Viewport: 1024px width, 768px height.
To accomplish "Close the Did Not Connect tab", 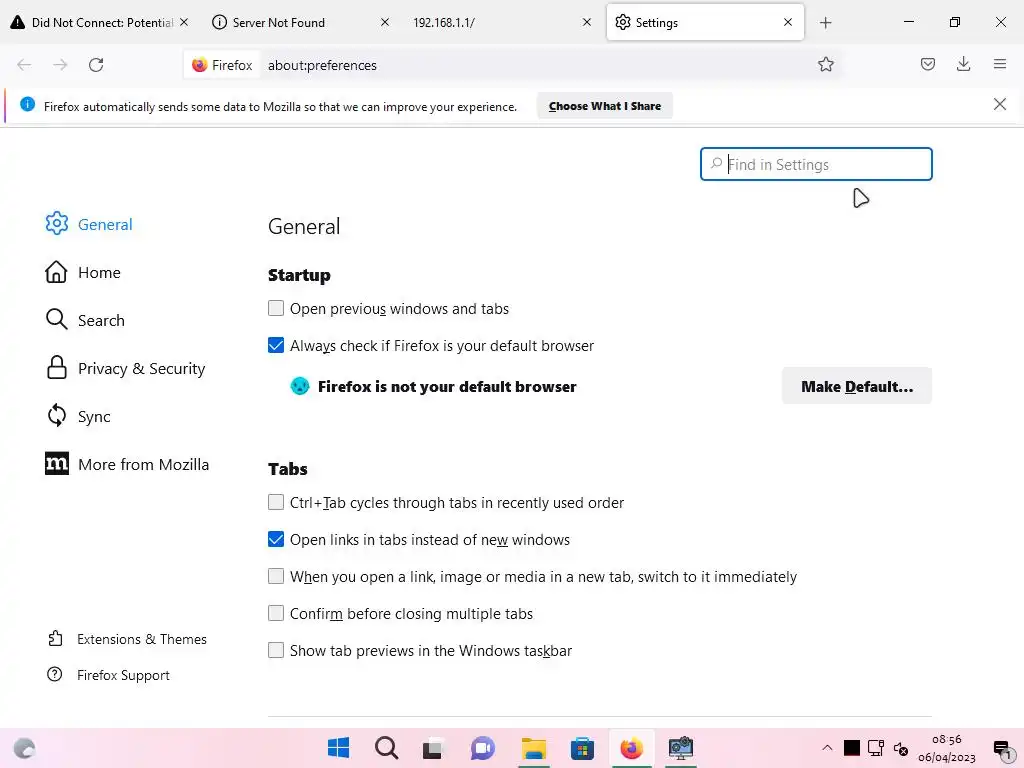I will click(184, 22).
